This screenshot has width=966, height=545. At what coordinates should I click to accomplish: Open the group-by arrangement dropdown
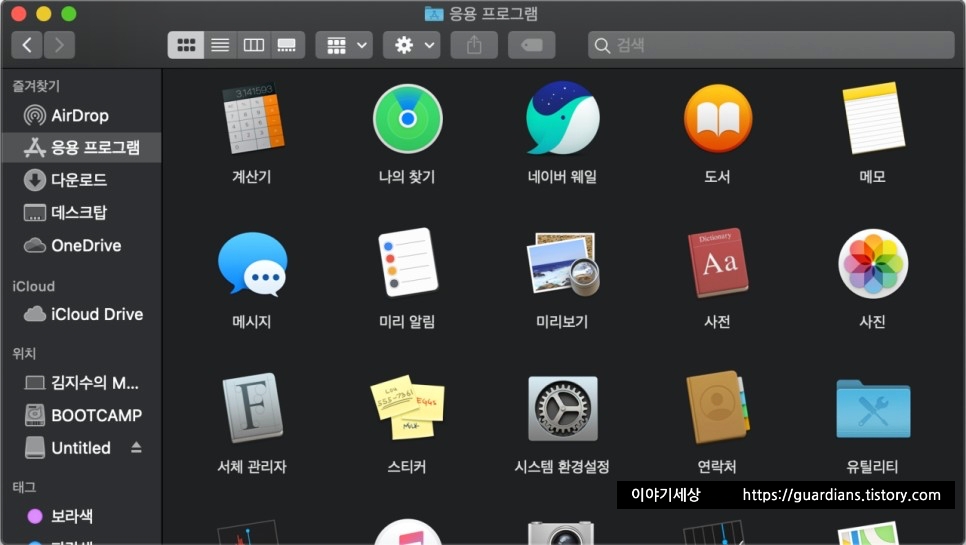pyautogui.click(x=344, y=45)
